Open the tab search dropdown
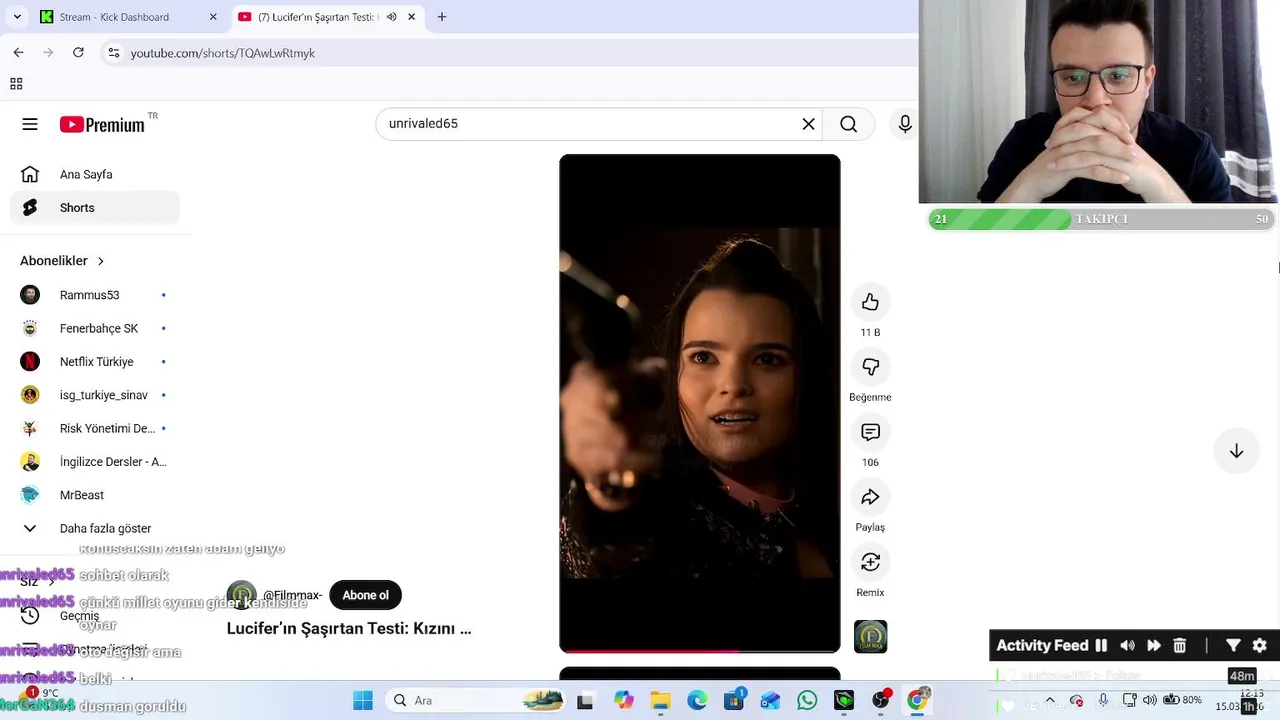 17,17
